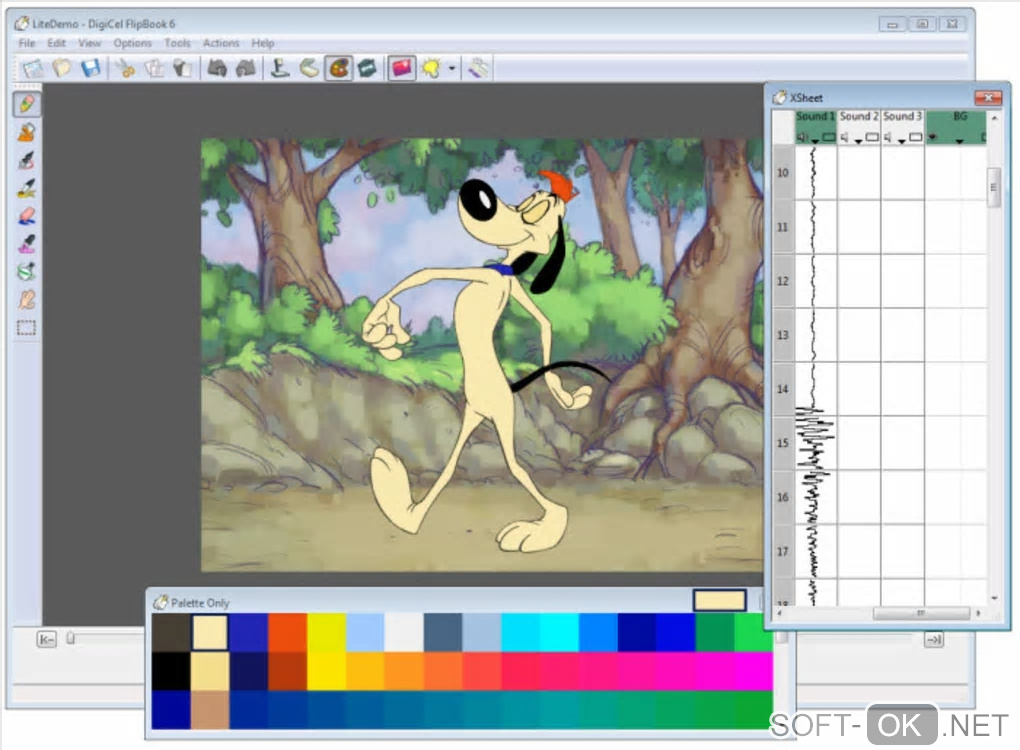Click the camera capture stand icon
This screenshot has height=750, width=1020.
(280, 68)
